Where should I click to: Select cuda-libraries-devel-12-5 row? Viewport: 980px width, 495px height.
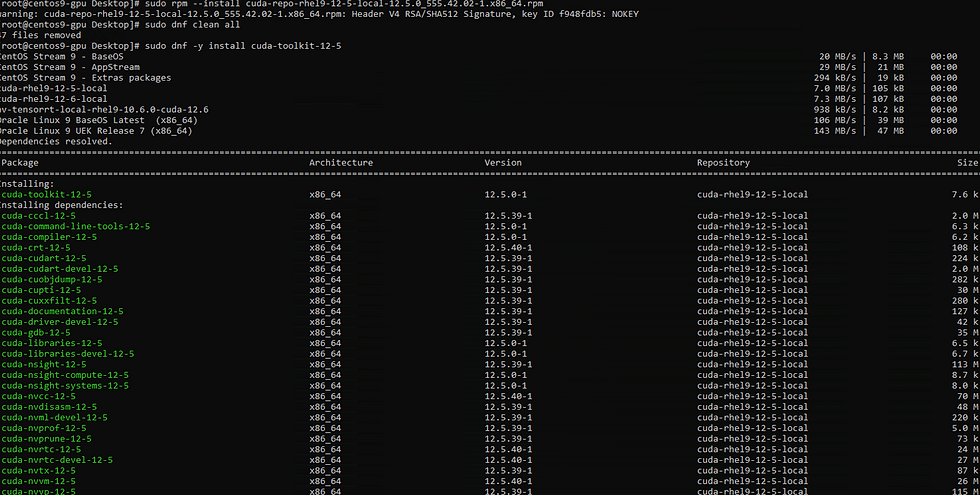[x=489, y=354]
